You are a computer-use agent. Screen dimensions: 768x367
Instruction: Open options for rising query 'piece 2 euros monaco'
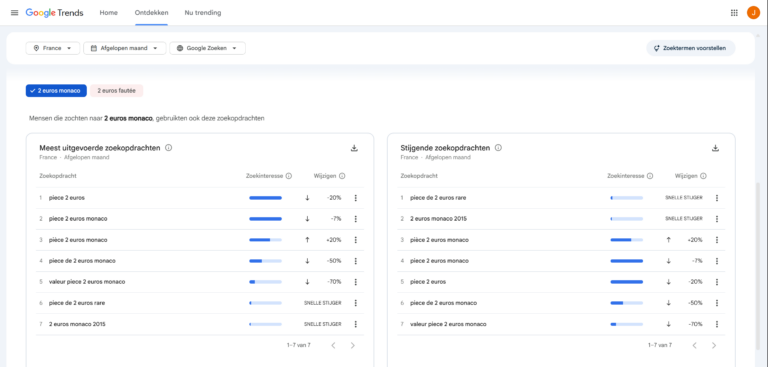click(717, 261)
